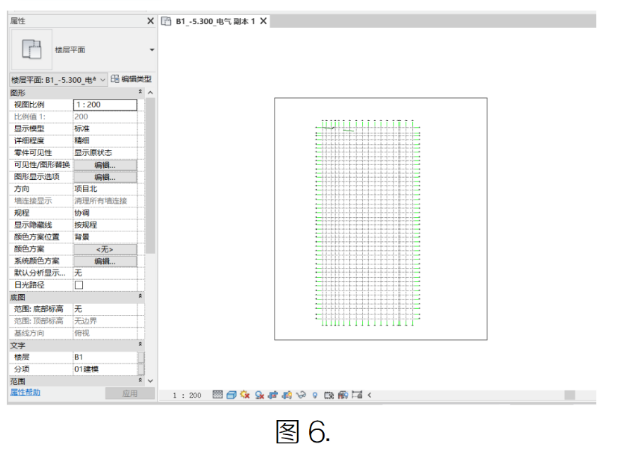Click the 应用 apply button
The width and height of the screenshot is (617, 449).
pos(130,394)
